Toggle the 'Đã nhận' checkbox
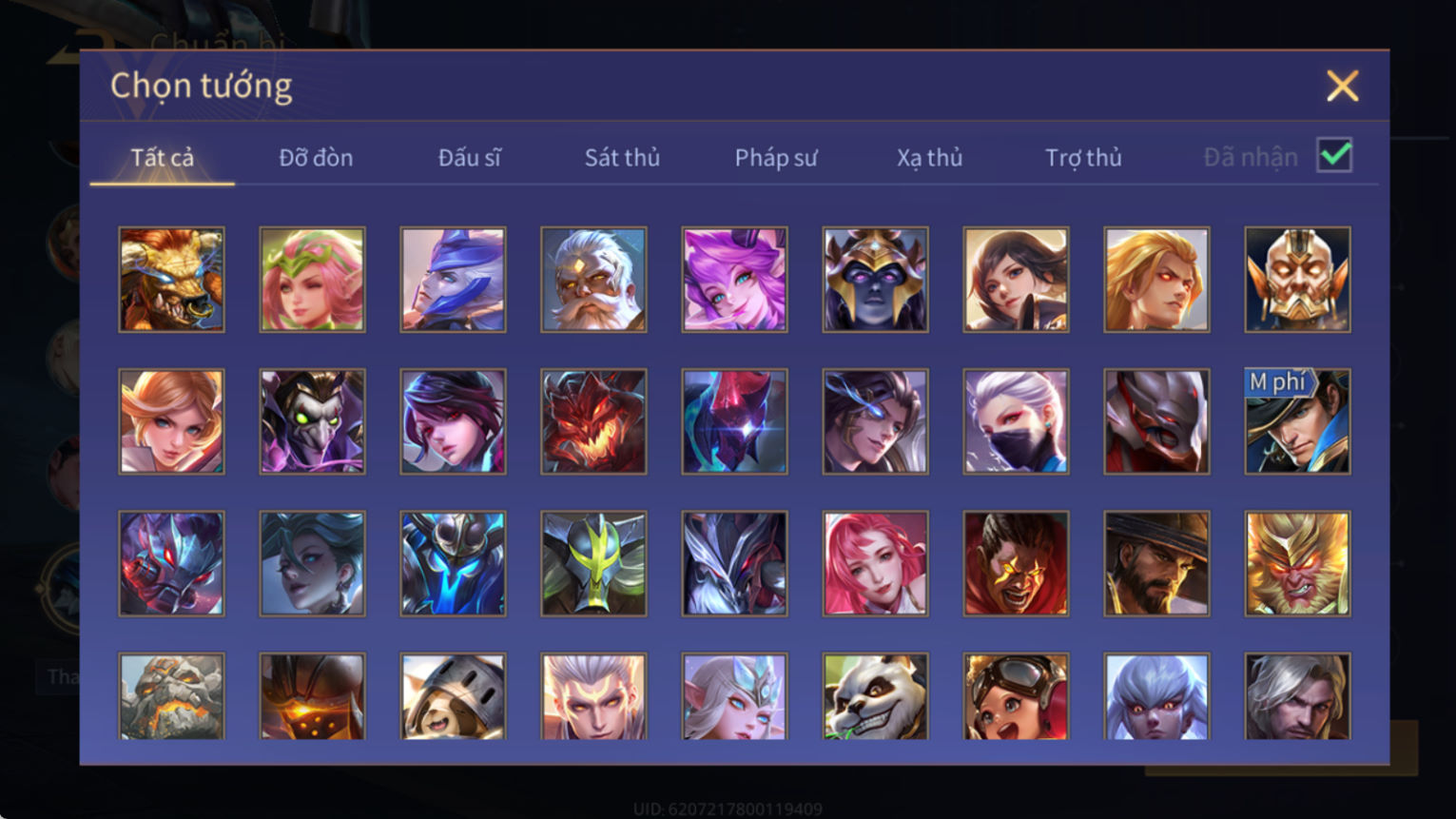1456x819 pixels. coord(1334,155)
